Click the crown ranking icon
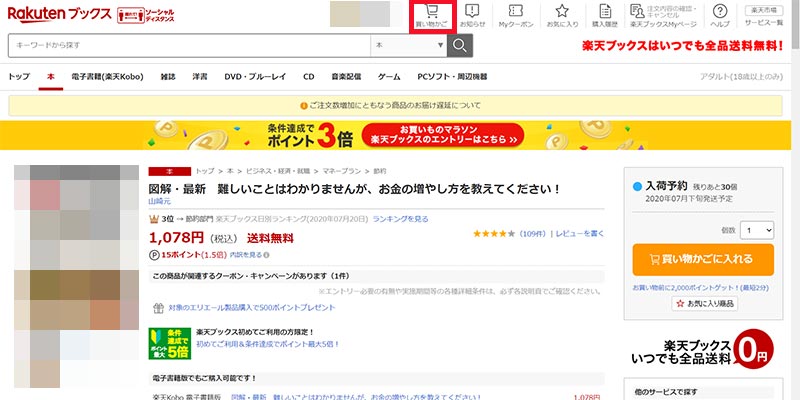The width and height of the screenshot is (800, 400). pos(154,219)
